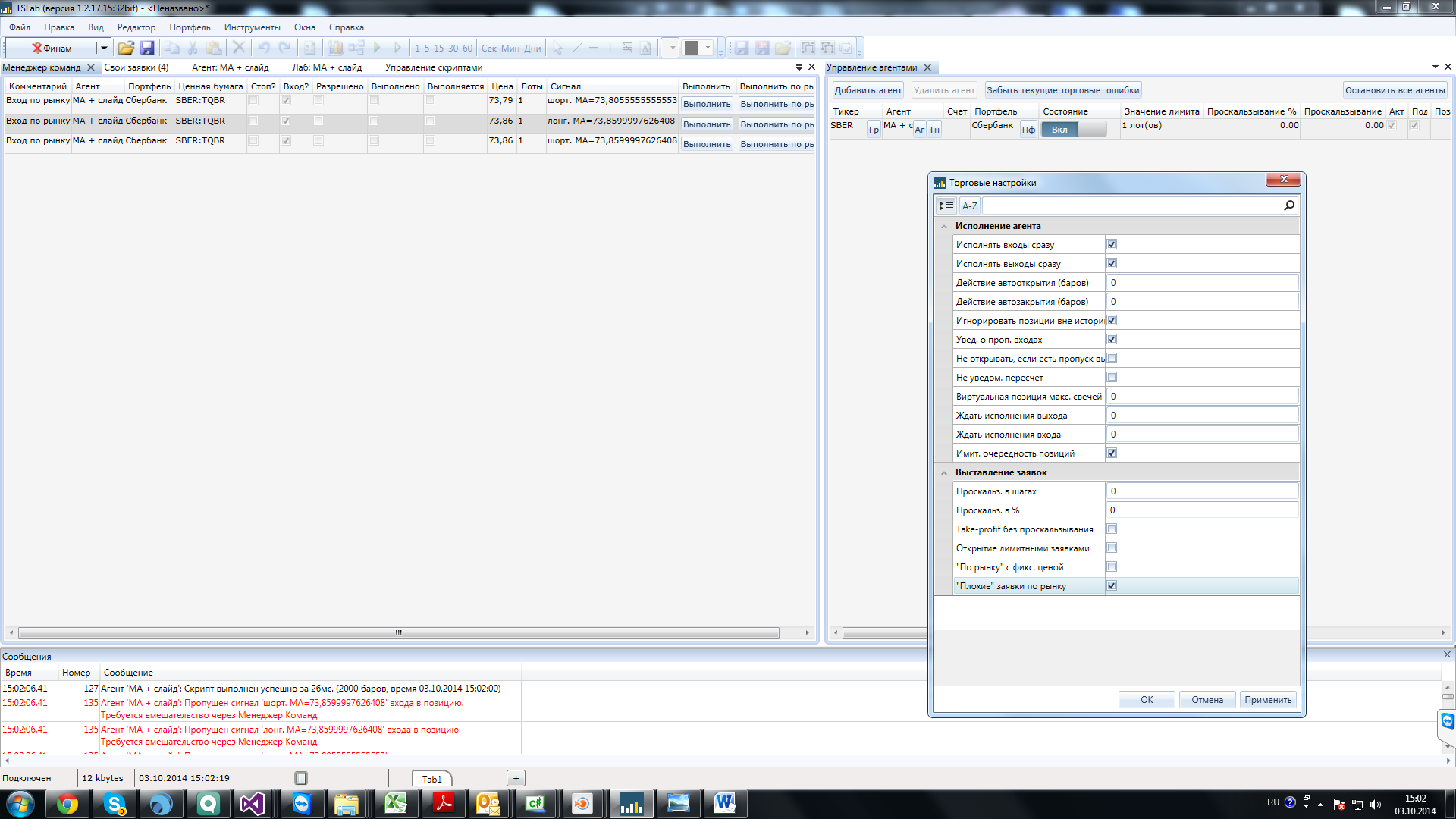Enable 'Take-profit без проскальзывания' checkbox
The image size is (1456, 819).
pyautogui.click(x=1112, y=529)
